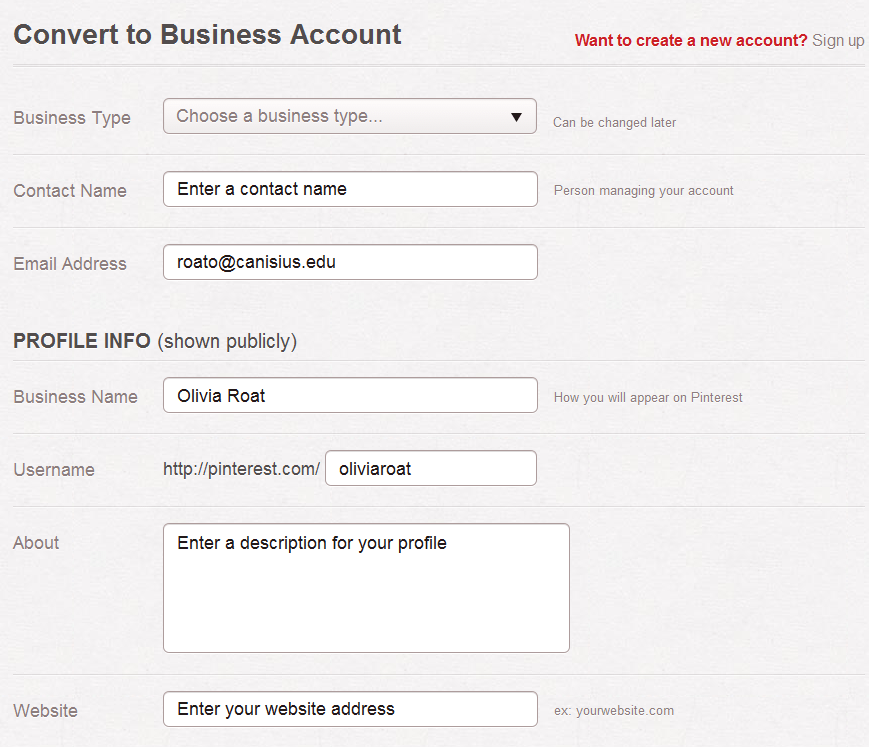Open the "Choose a business type..." dropdown
869x747 pixels.
pos(350,116)
